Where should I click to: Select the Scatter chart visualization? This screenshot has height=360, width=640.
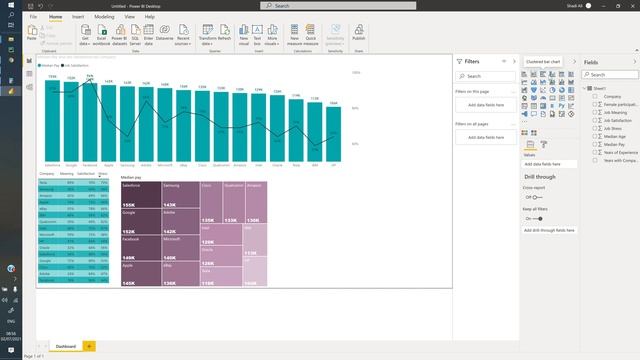click(543, 90)
